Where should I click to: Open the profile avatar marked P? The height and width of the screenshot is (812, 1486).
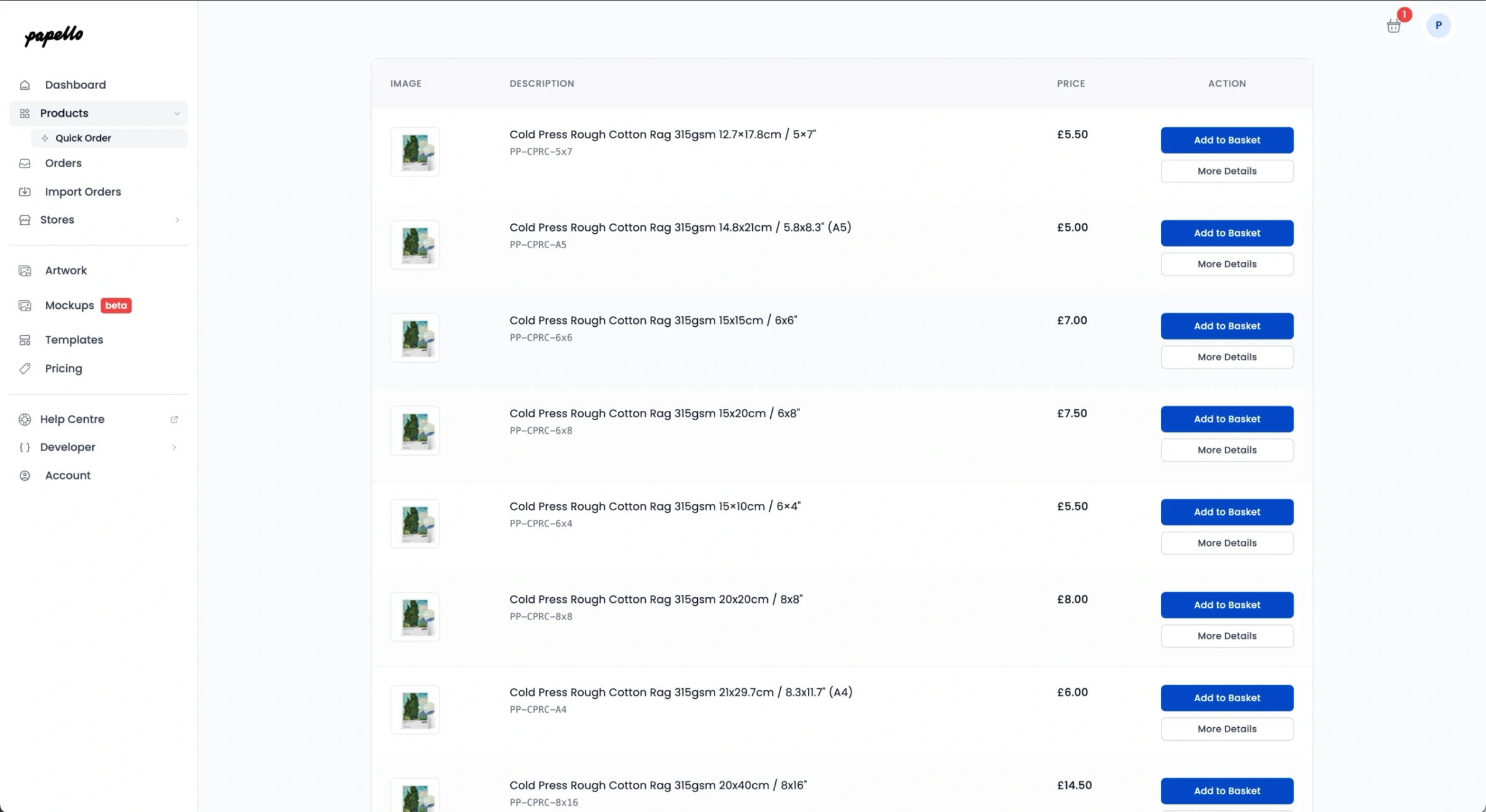click(1438, 26)
